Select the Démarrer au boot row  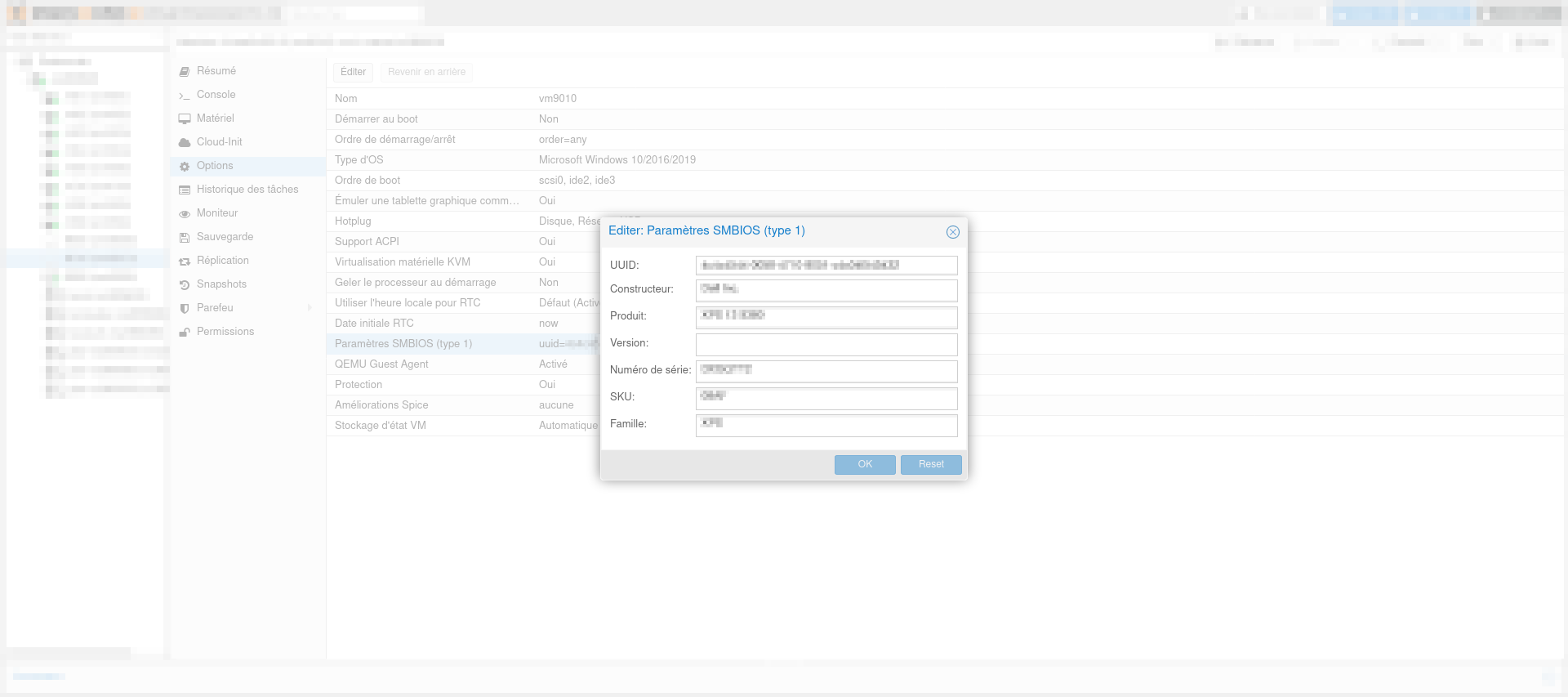945,118
